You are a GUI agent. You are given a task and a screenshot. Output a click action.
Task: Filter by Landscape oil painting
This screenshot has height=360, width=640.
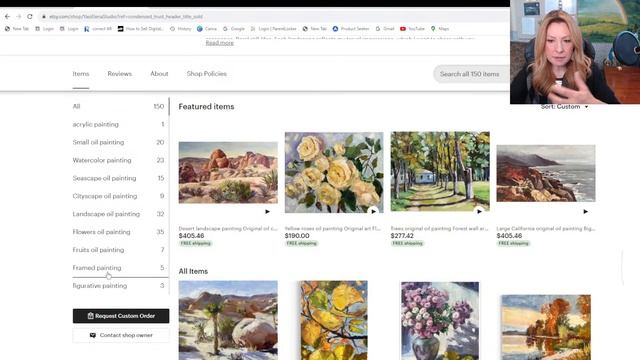[x=118, y=214]
